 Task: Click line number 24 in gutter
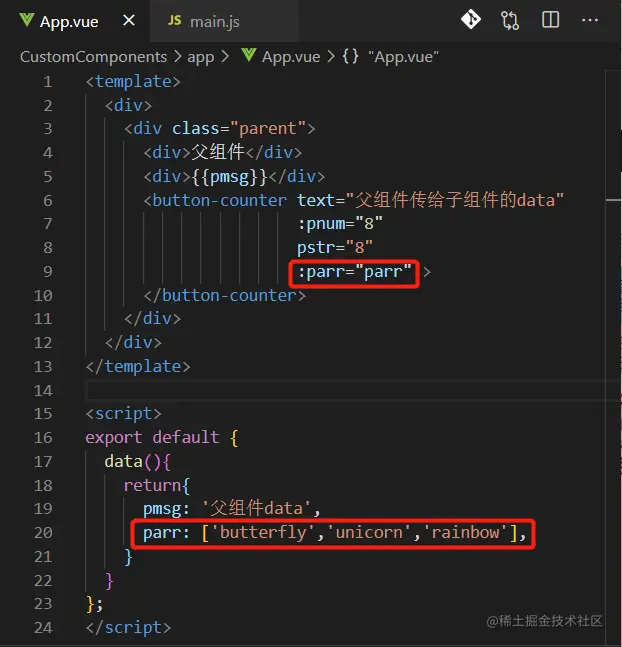pos(43,628)
